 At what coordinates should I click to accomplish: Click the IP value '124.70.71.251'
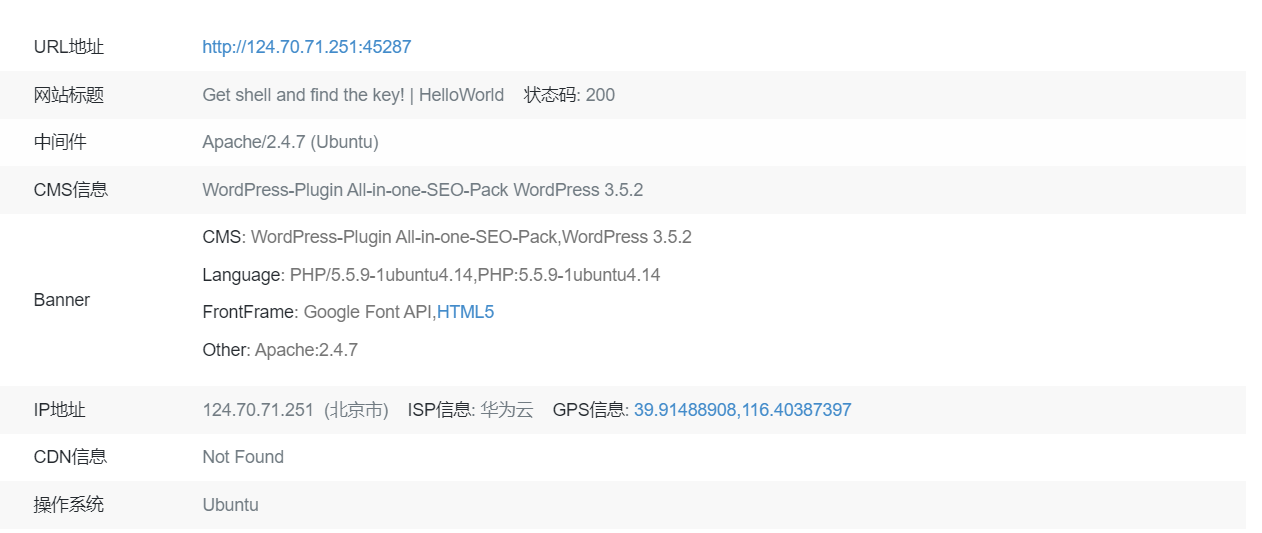258,410
